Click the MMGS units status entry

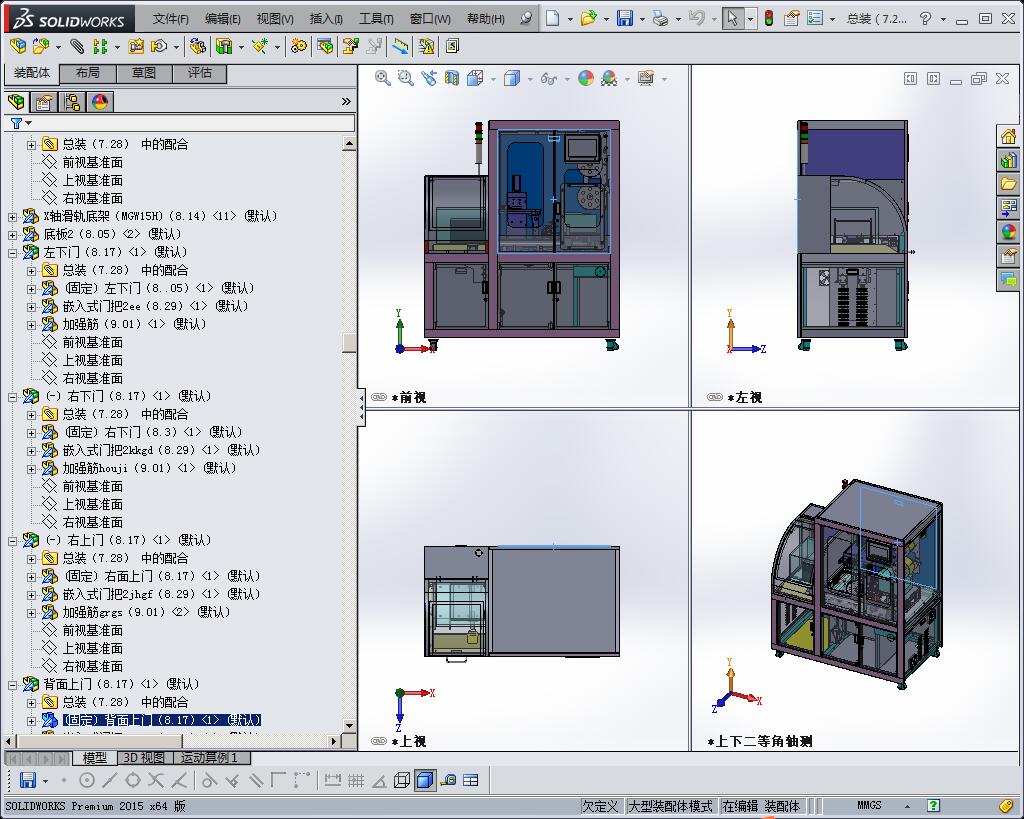click(869, 805)
